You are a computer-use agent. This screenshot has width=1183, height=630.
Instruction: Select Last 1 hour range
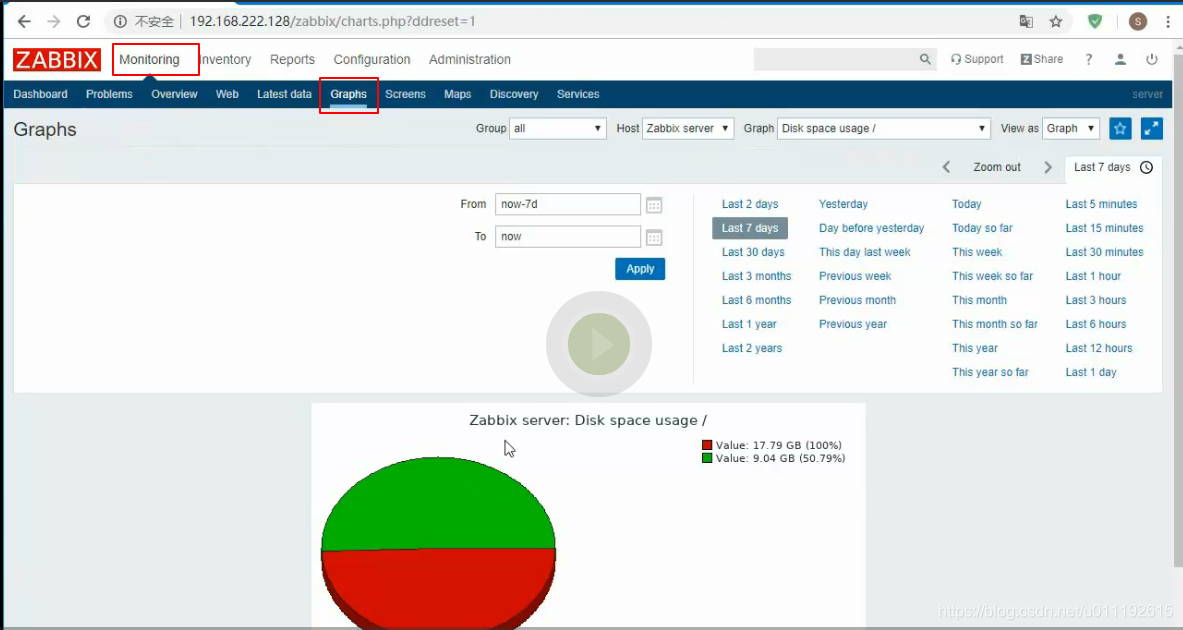click(x=1093, y=276)
